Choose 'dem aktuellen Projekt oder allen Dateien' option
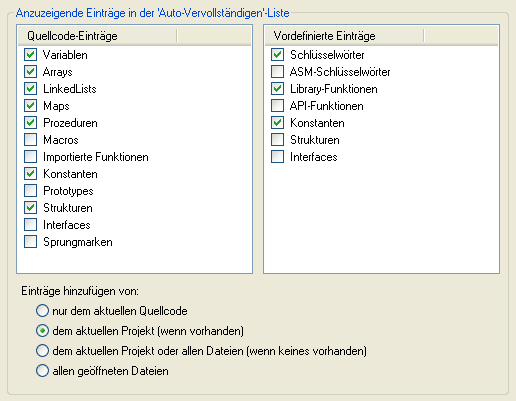Image resolution: width=516 pixels, height=401 pixels. [x=42, y=351]
